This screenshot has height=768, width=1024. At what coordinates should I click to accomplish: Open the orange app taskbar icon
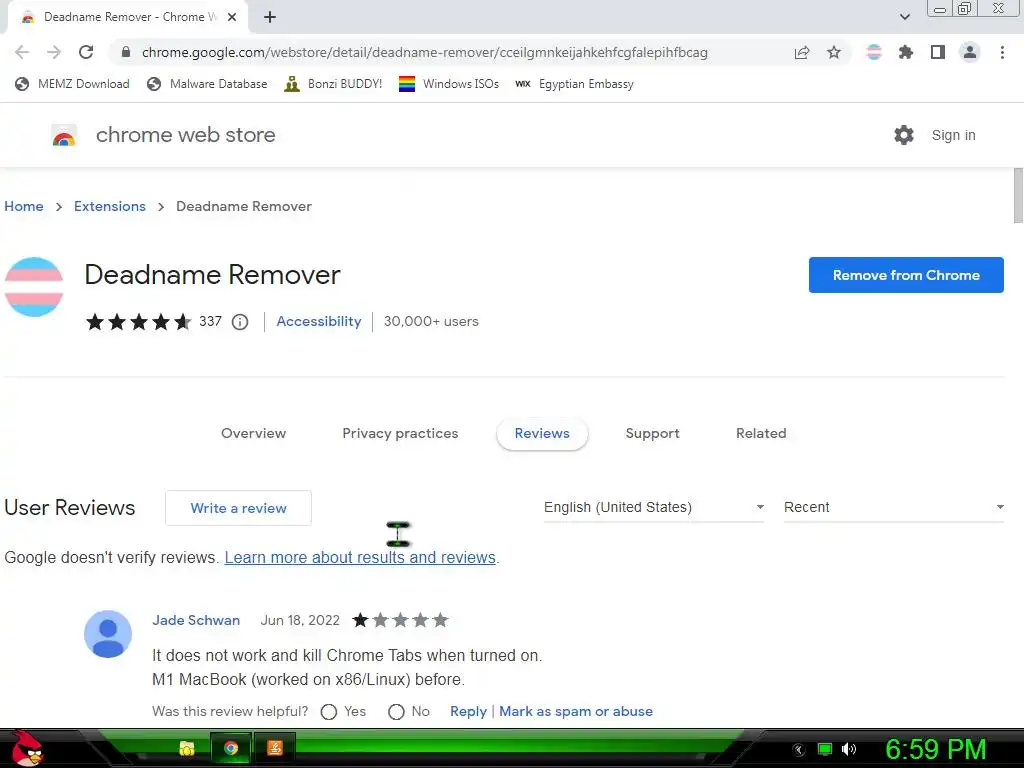[x=275, y=748]
